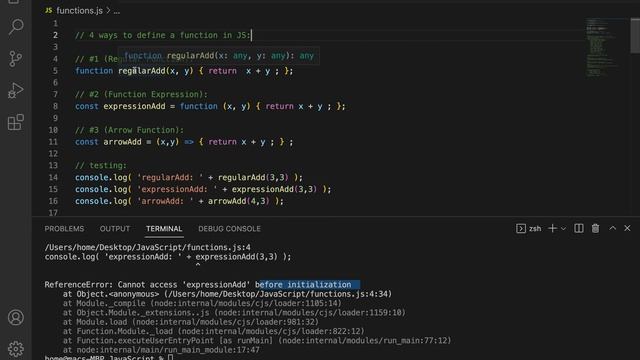Open the launch profile dropdown arrow
The height and width of the screenshot is (360, 640).
coord(563,229)
